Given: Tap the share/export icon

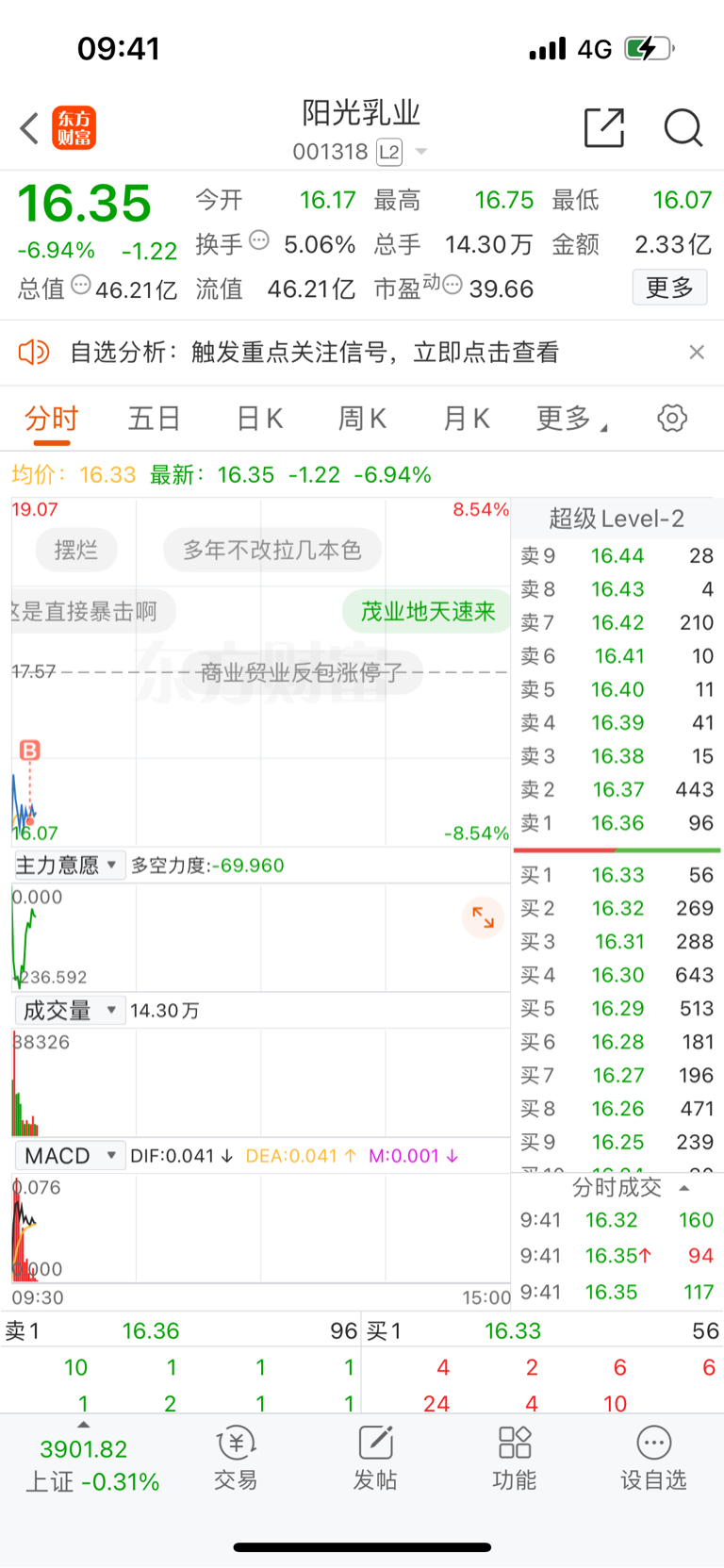Looking at the screenshot, I should pyautogui.click(x=604, y=127).
